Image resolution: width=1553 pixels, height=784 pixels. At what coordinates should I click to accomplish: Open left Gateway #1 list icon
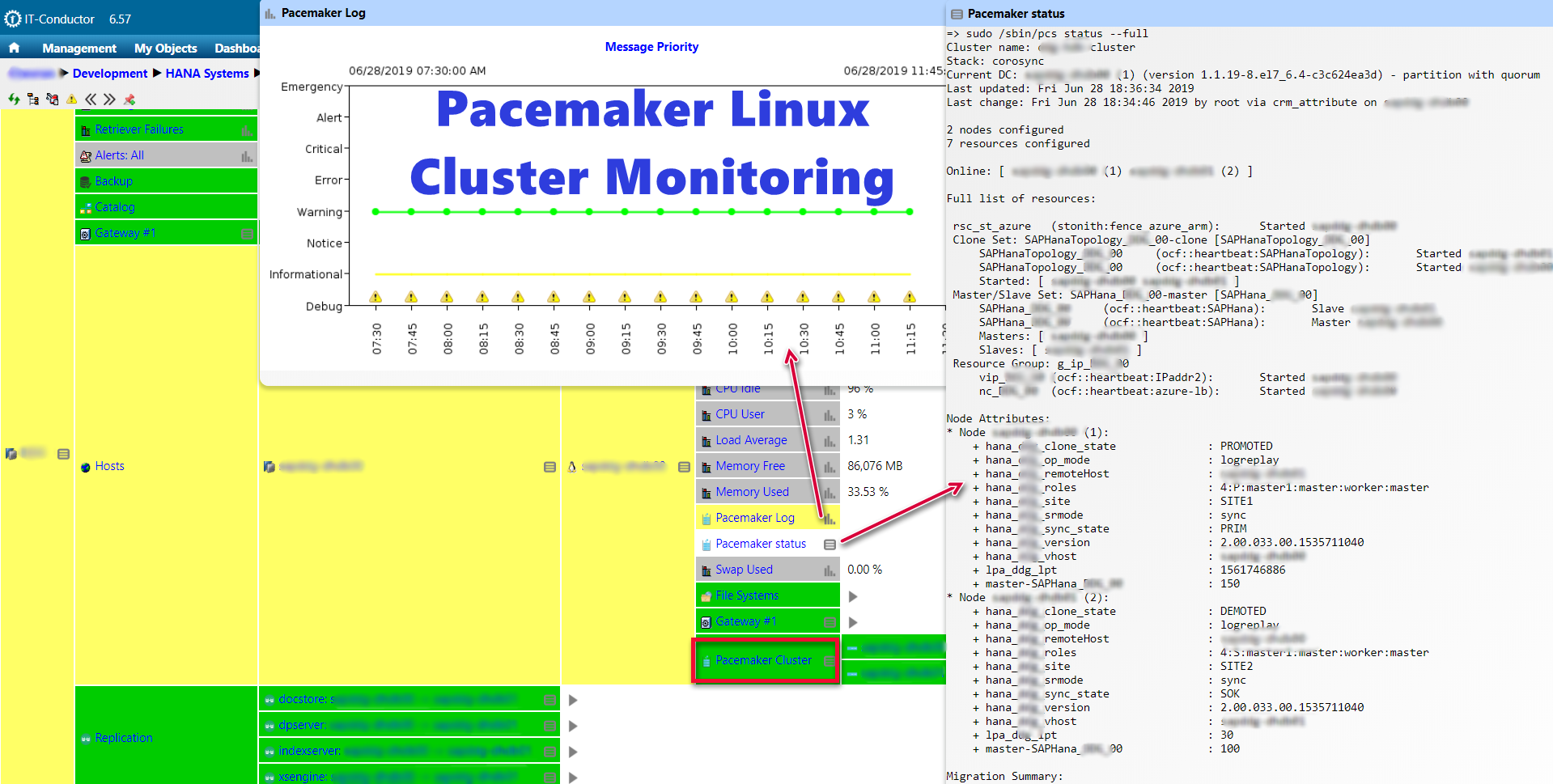(248, 233)
